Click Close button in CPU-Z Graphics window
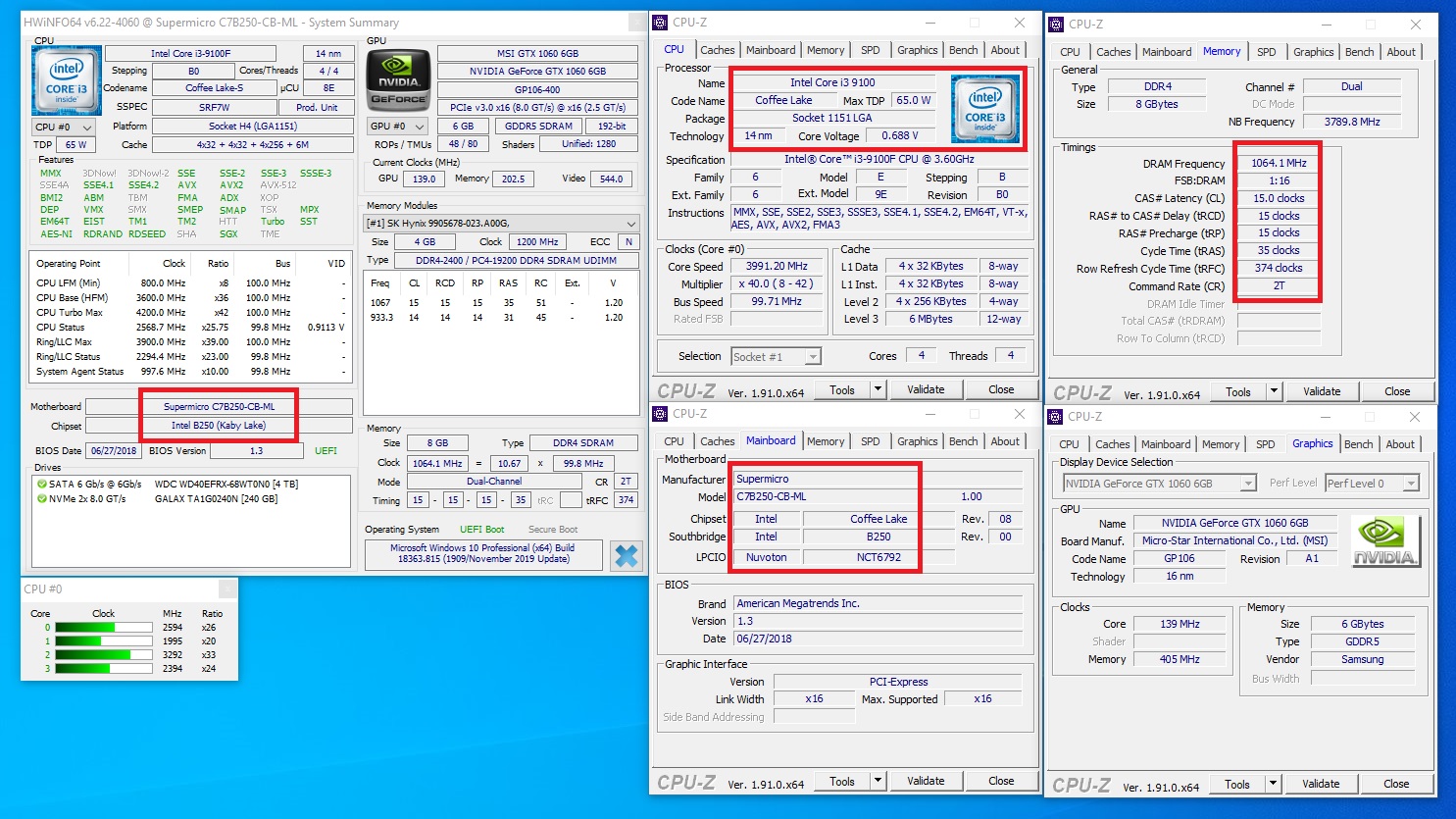 1396,784
